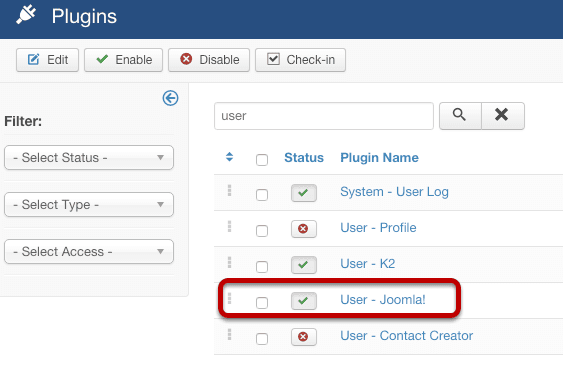This screenshot has width=563, height=370.
Task: Check the User - Profile checkbox
Action: point(262,231)
